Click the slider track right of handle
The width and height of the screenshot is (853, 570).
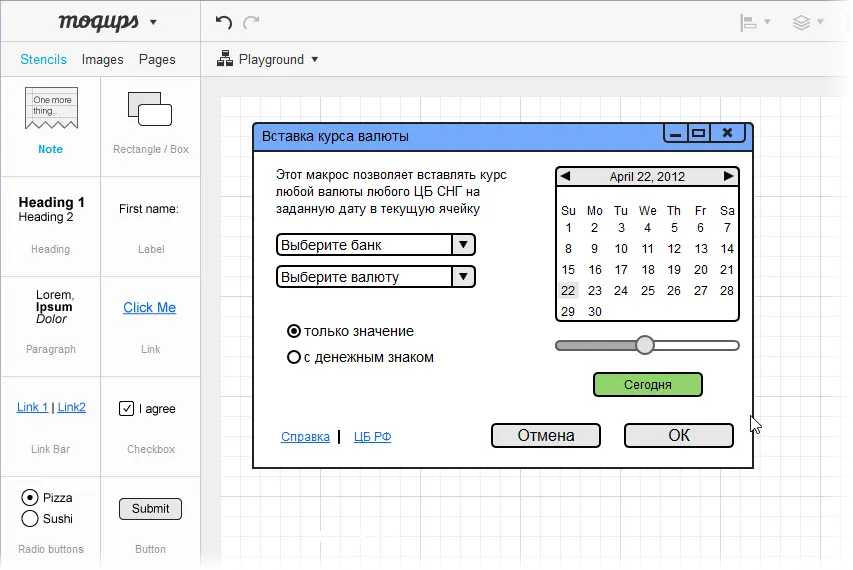point(696,345)
